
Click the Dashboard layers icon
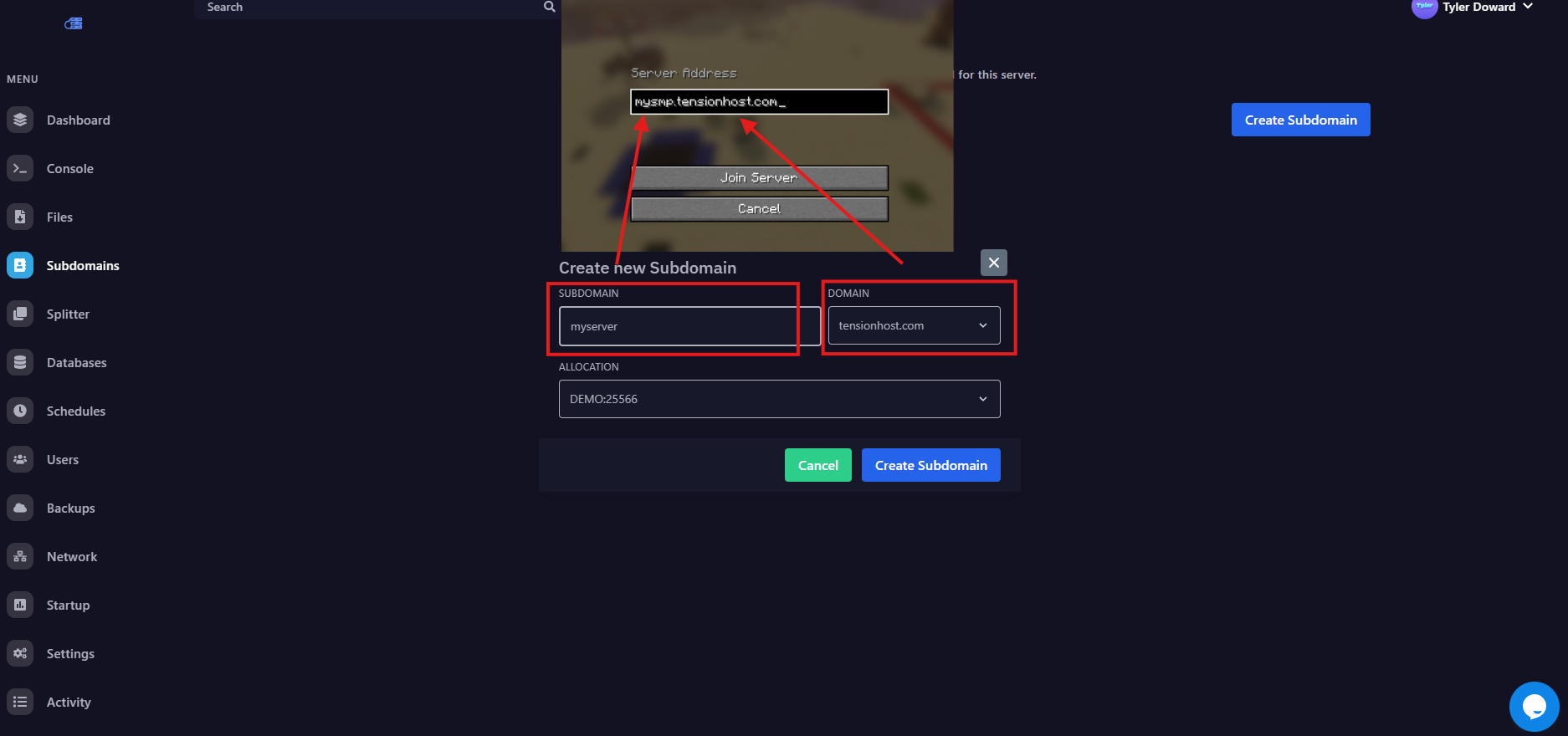click(x=20, y=120)
